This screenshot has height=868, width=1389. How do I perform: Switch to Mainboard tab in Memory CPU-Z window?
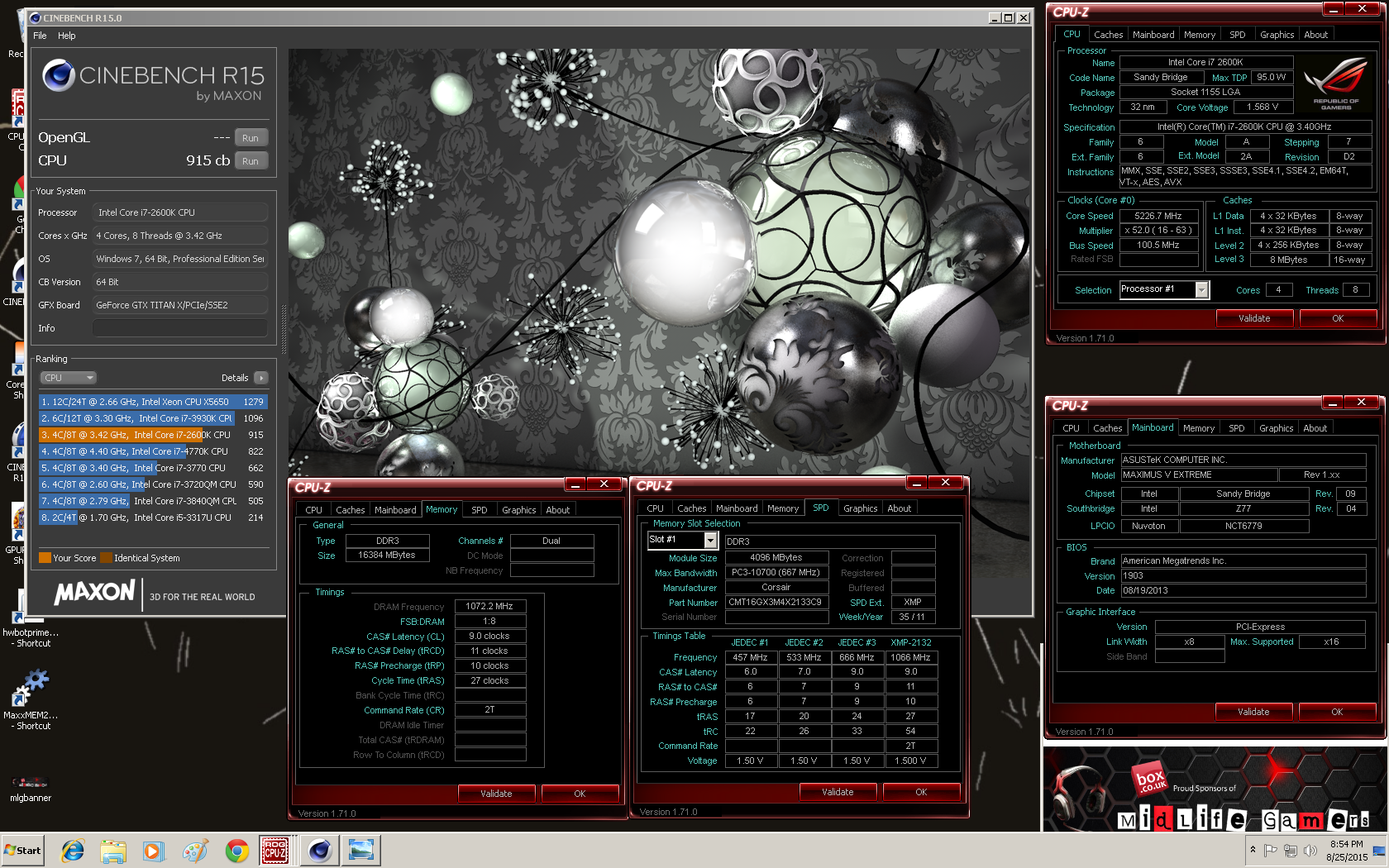coord(395,510)
